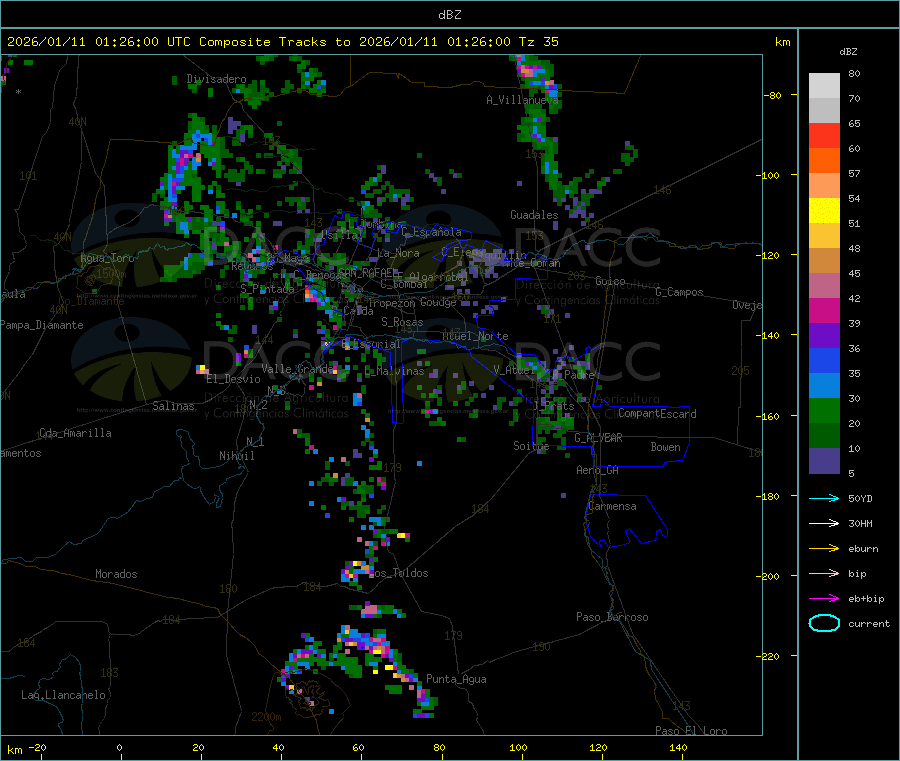
Task: Click the 'dBZ' title at window top
Action: coord(449,15)
